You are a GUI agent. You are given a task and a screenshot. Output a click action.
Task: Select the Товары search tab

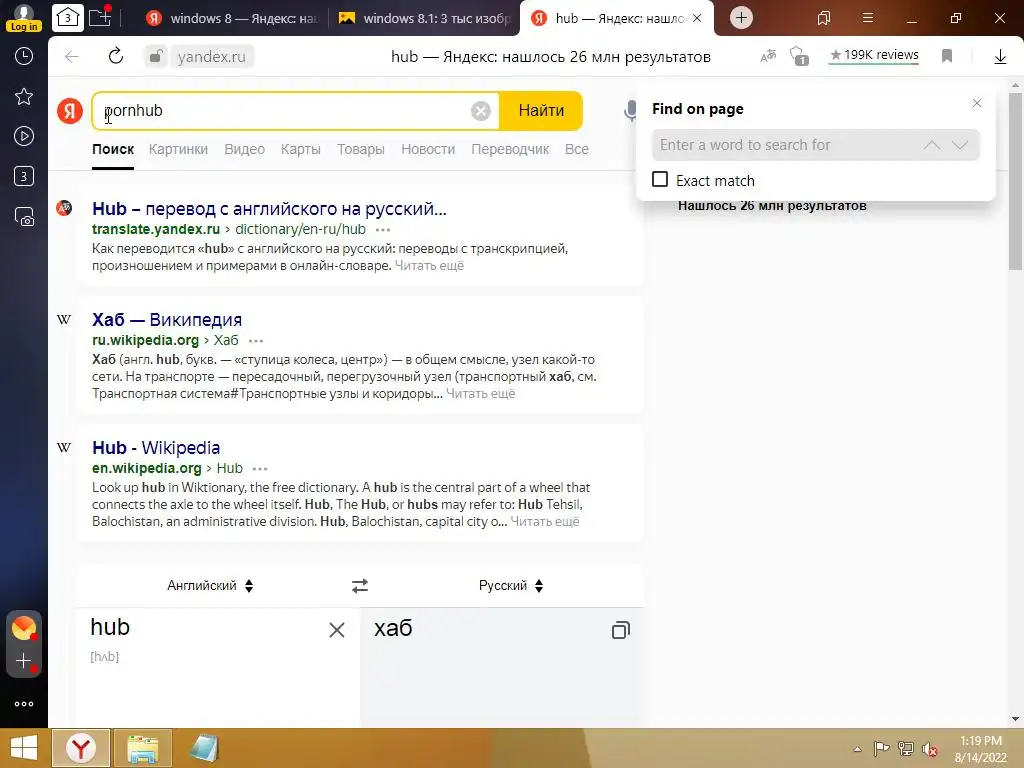tap(360, 149)
